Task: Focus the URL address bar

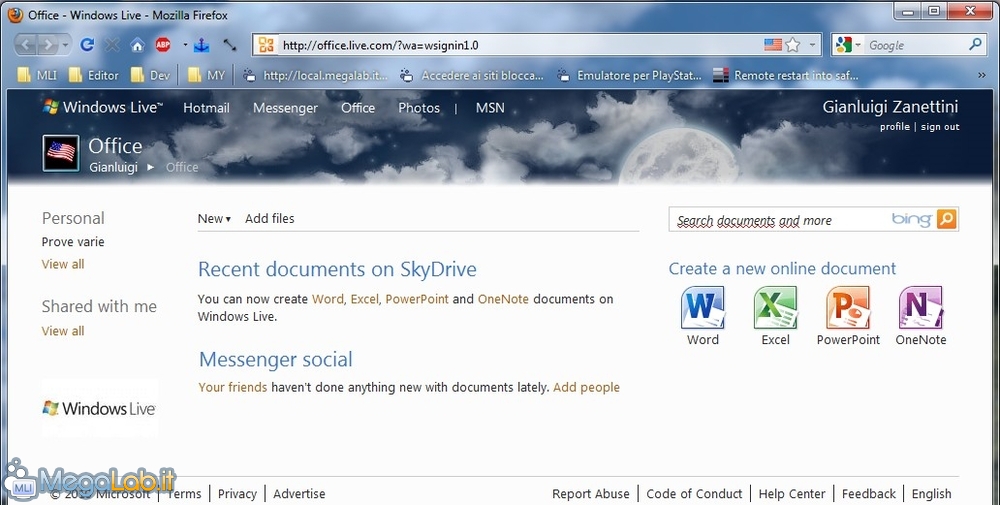Action: (518, 45)
